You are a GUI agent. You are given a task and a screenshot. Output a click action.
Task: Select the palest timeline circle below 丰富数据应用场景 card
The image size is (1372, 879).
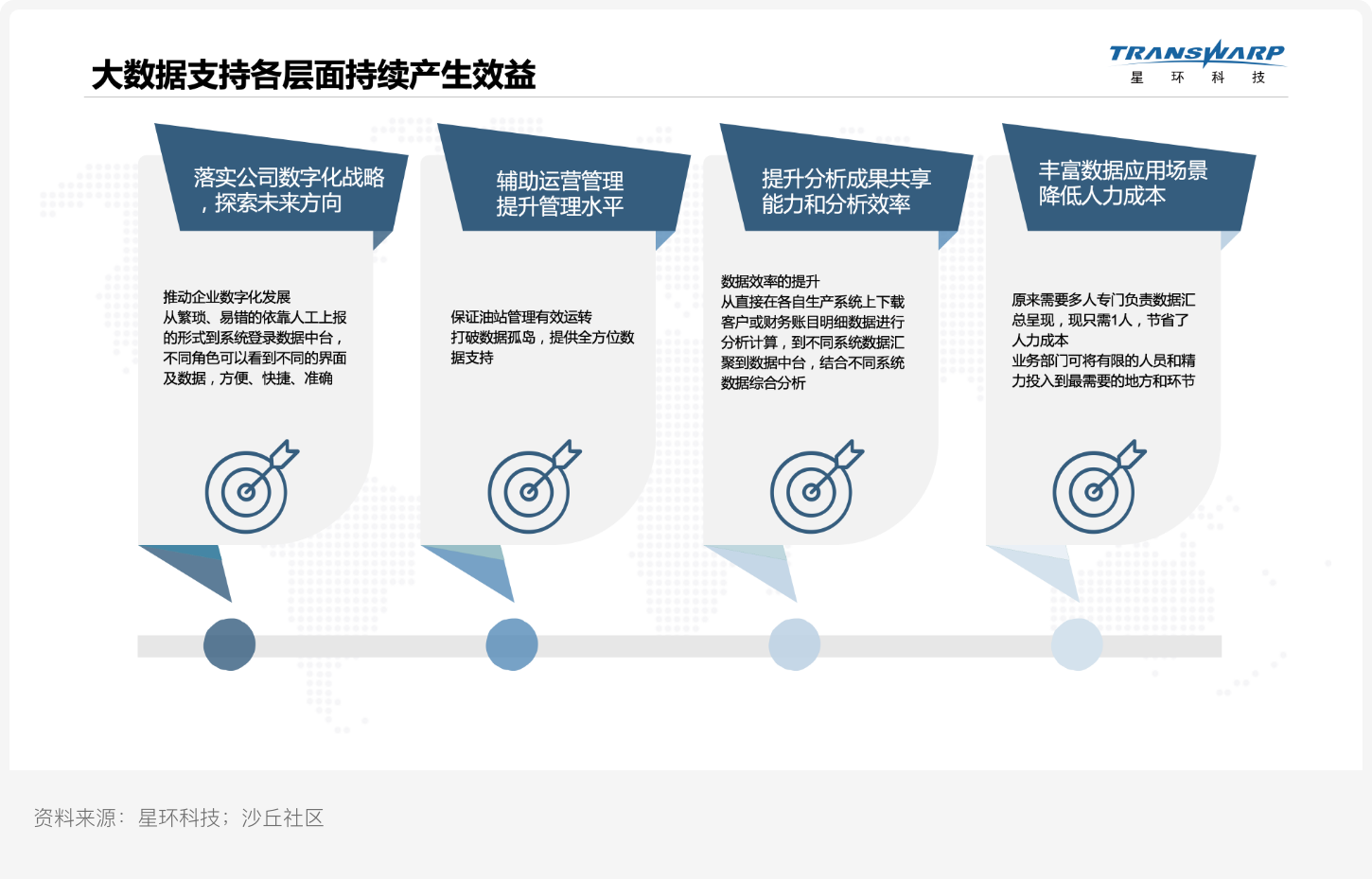click(1077, 644)
